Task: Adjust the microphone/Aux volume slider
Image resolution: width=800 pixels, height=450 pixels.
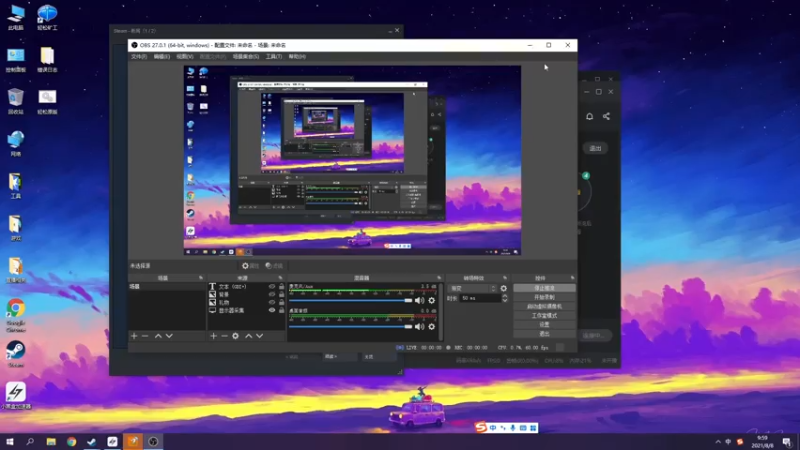Action: pyautogui.click(x=351, y=301)
